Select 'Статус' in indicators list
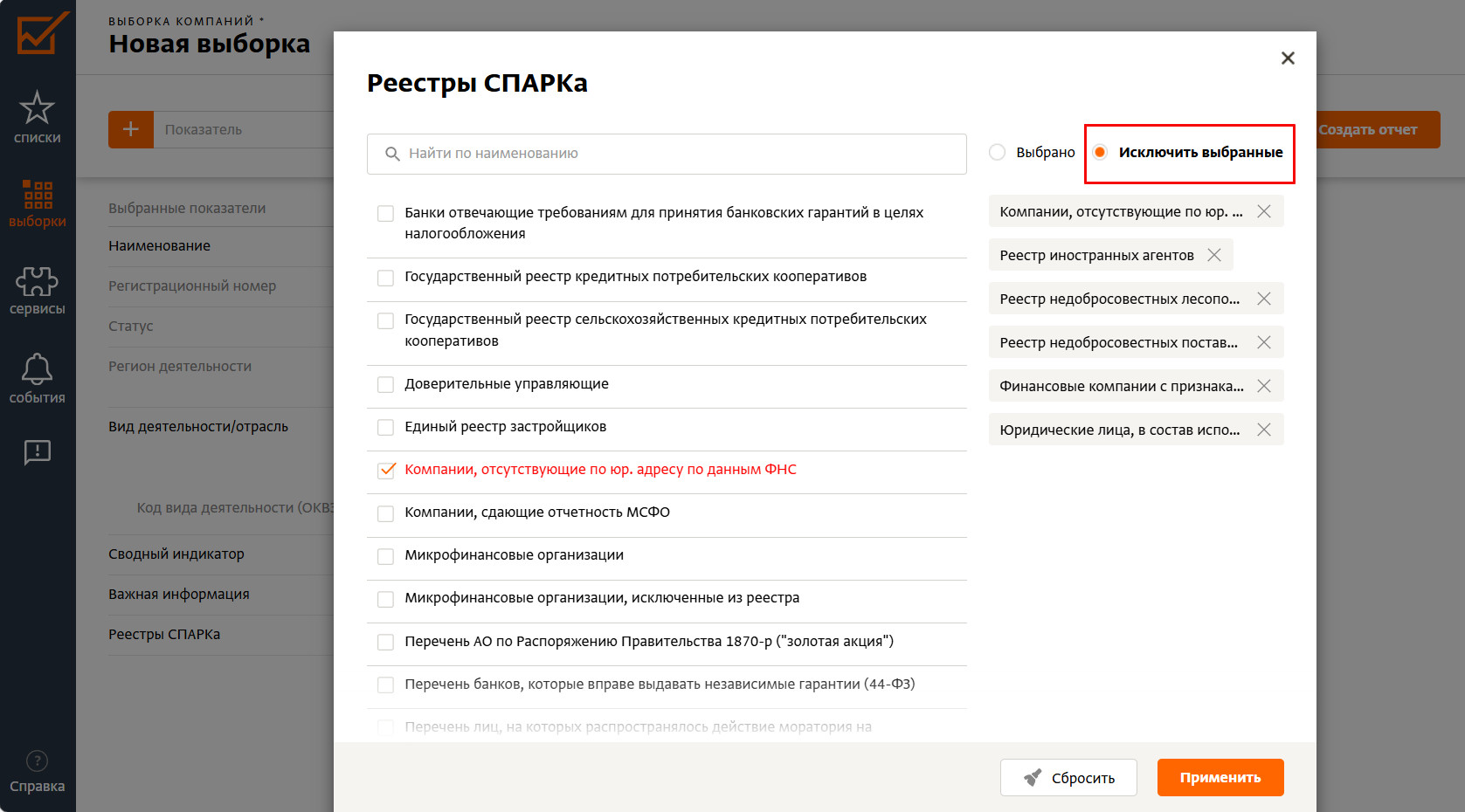Viewport: 1465px width, 812px height. coord(130,326)
